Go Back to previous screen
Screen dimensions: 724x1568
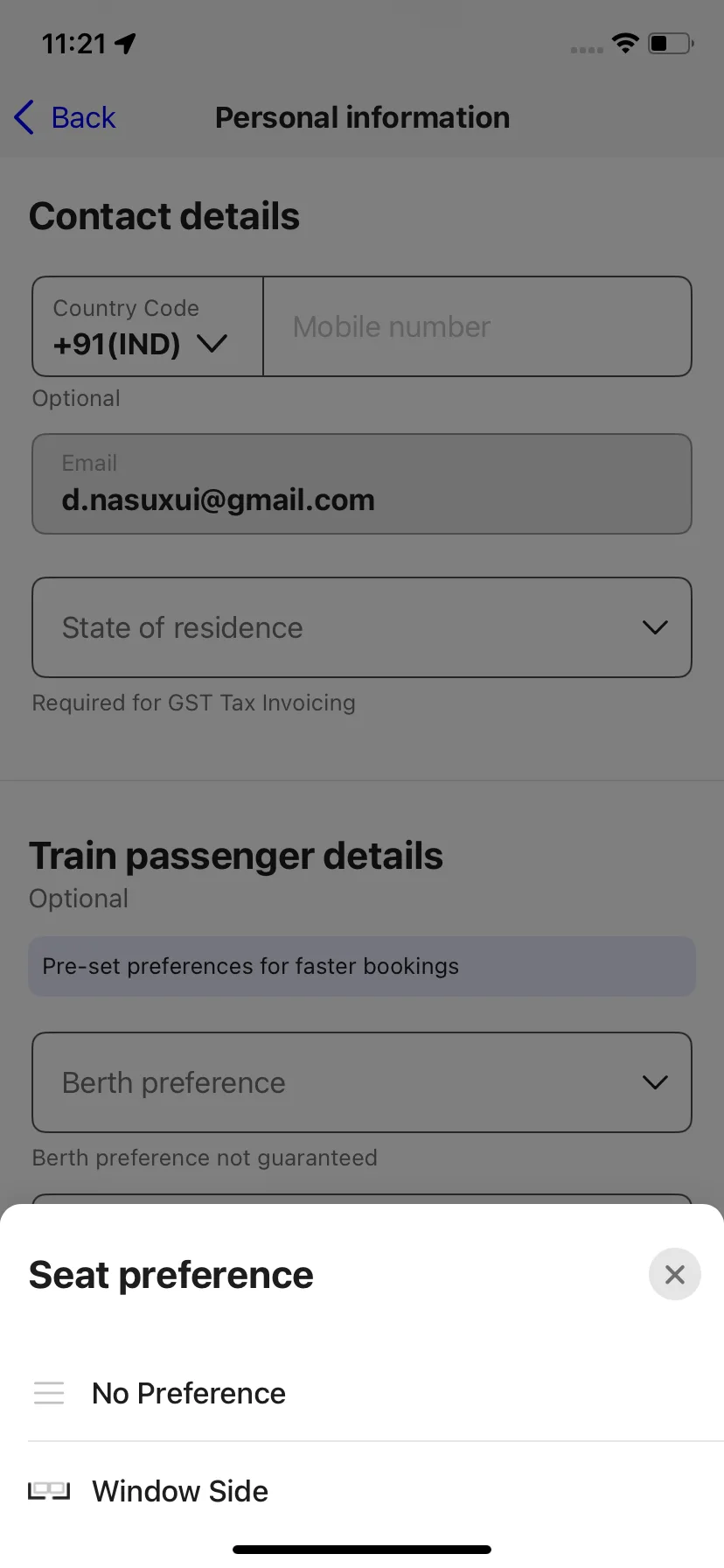66,117
